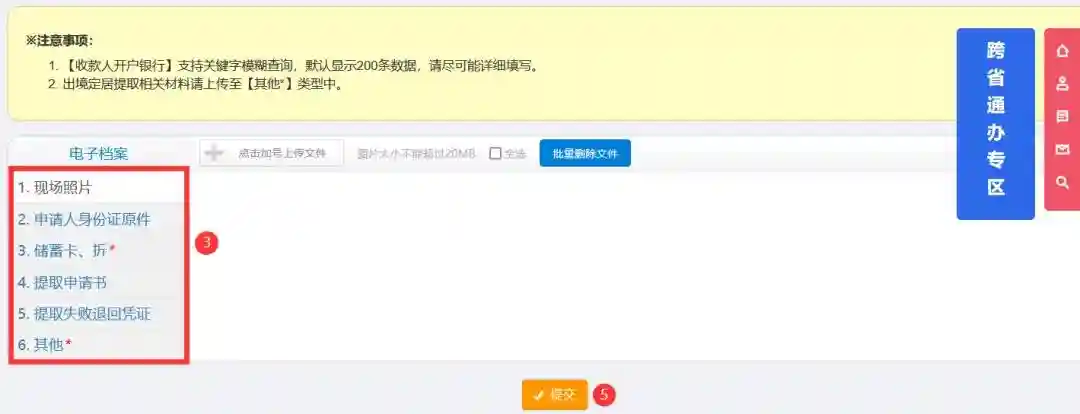Click the empty file preview area
1080x414 pixels.
(x=634, y=265)
